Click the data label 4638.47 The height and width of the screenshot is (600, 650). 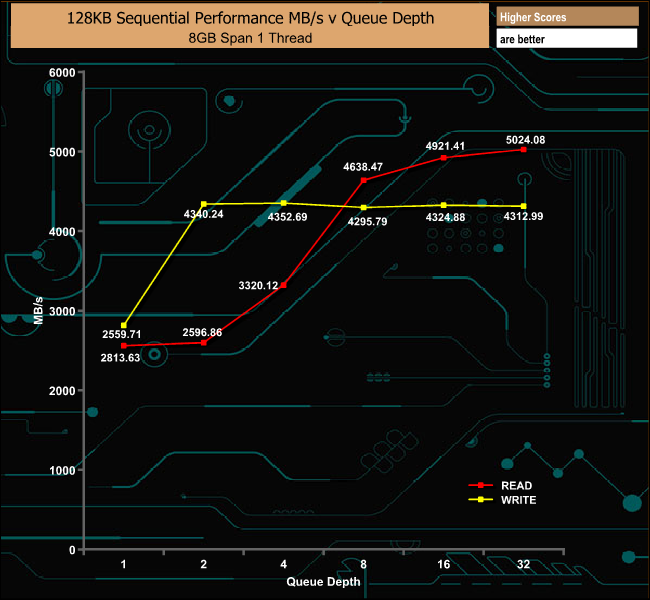point(363,167)
